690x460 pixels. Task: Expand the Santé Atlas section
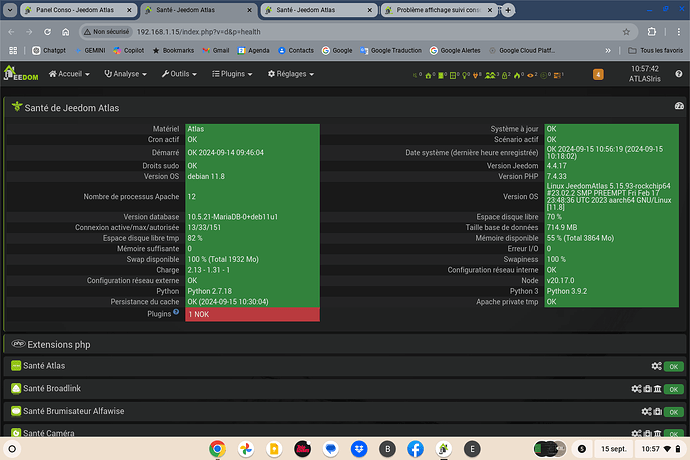coord(345,366)
